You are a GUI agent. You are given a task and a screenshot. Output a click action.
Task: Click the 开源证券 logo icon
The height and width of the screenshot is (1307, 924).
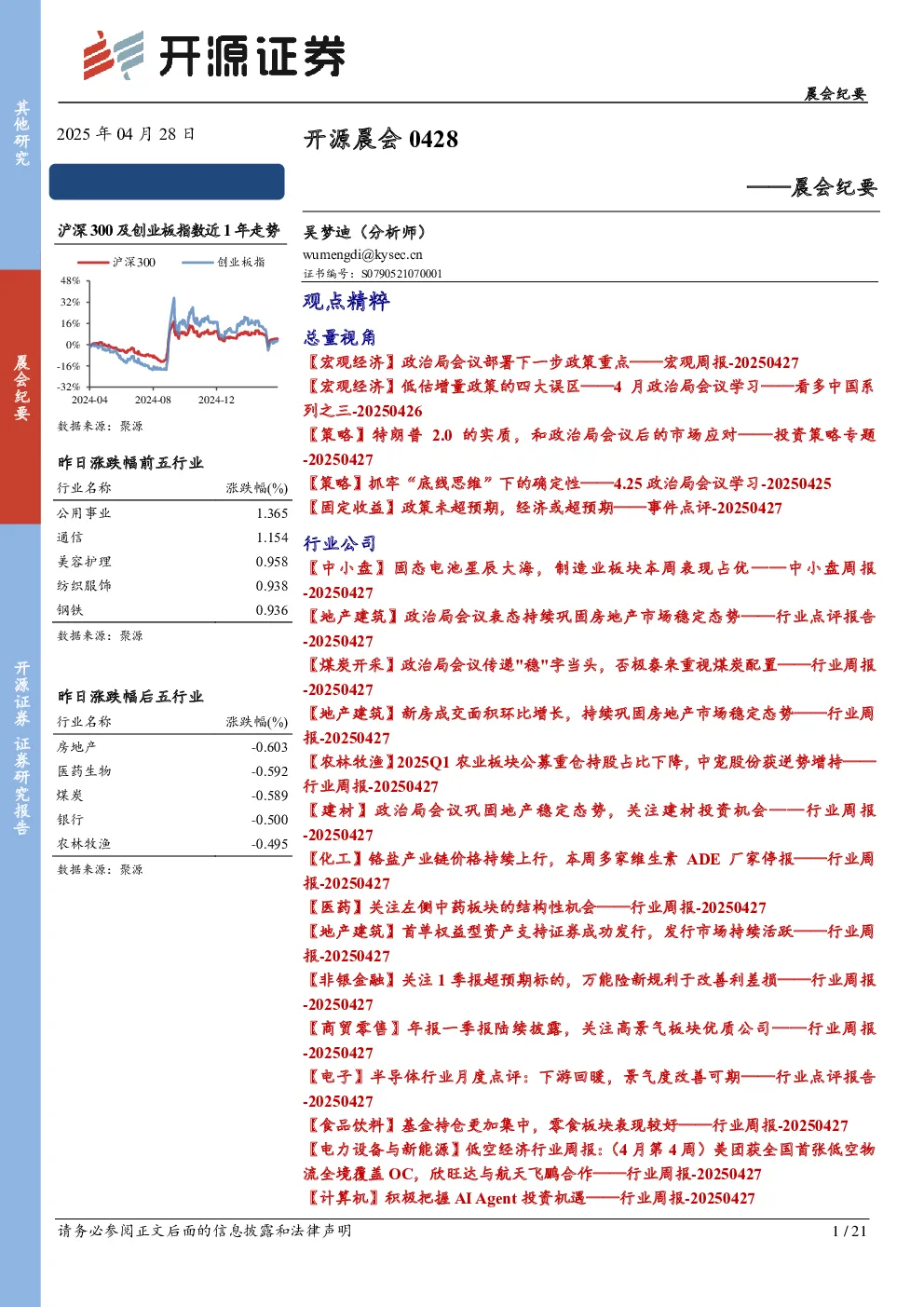tap(114, 55)
